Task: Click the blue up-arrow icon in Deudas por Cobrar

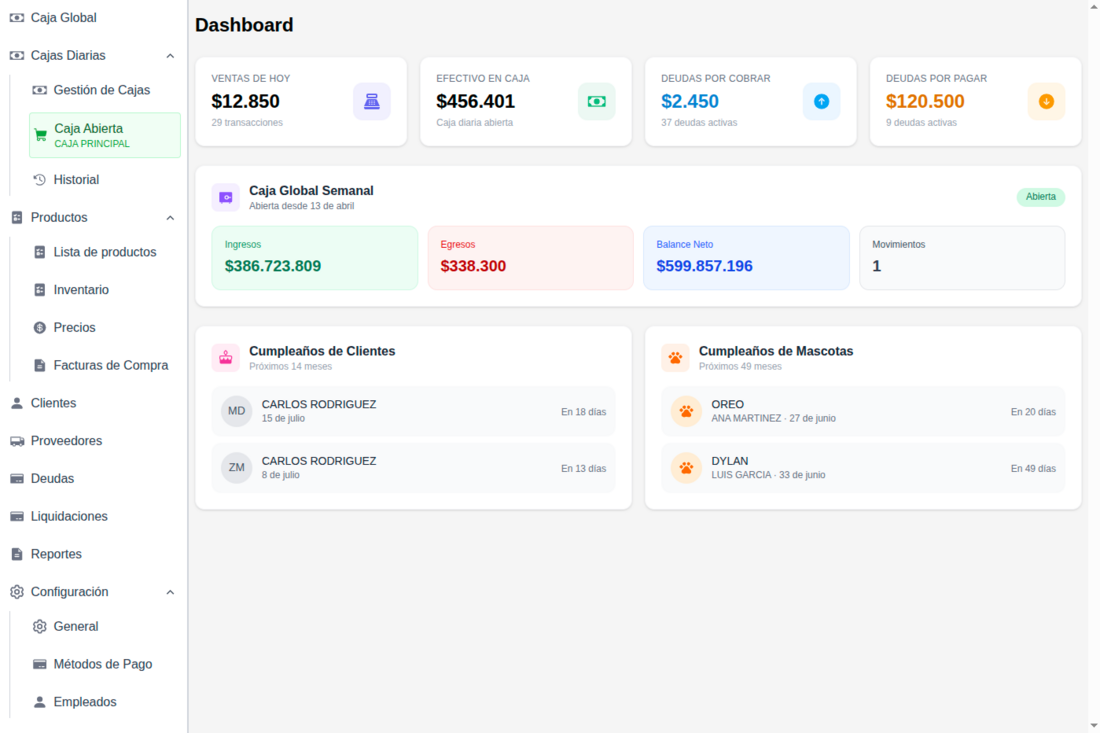Action: [x=821, y=101]
